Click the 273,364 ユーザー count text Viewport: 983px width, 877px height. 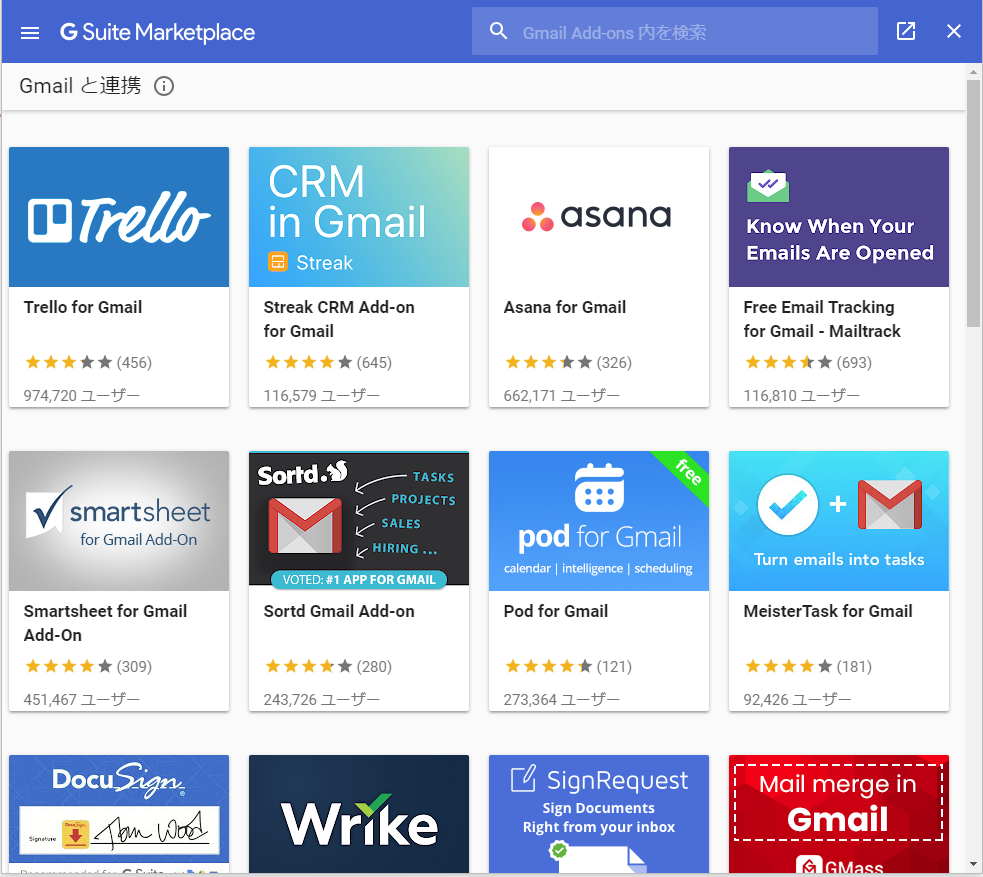point(562,700)
